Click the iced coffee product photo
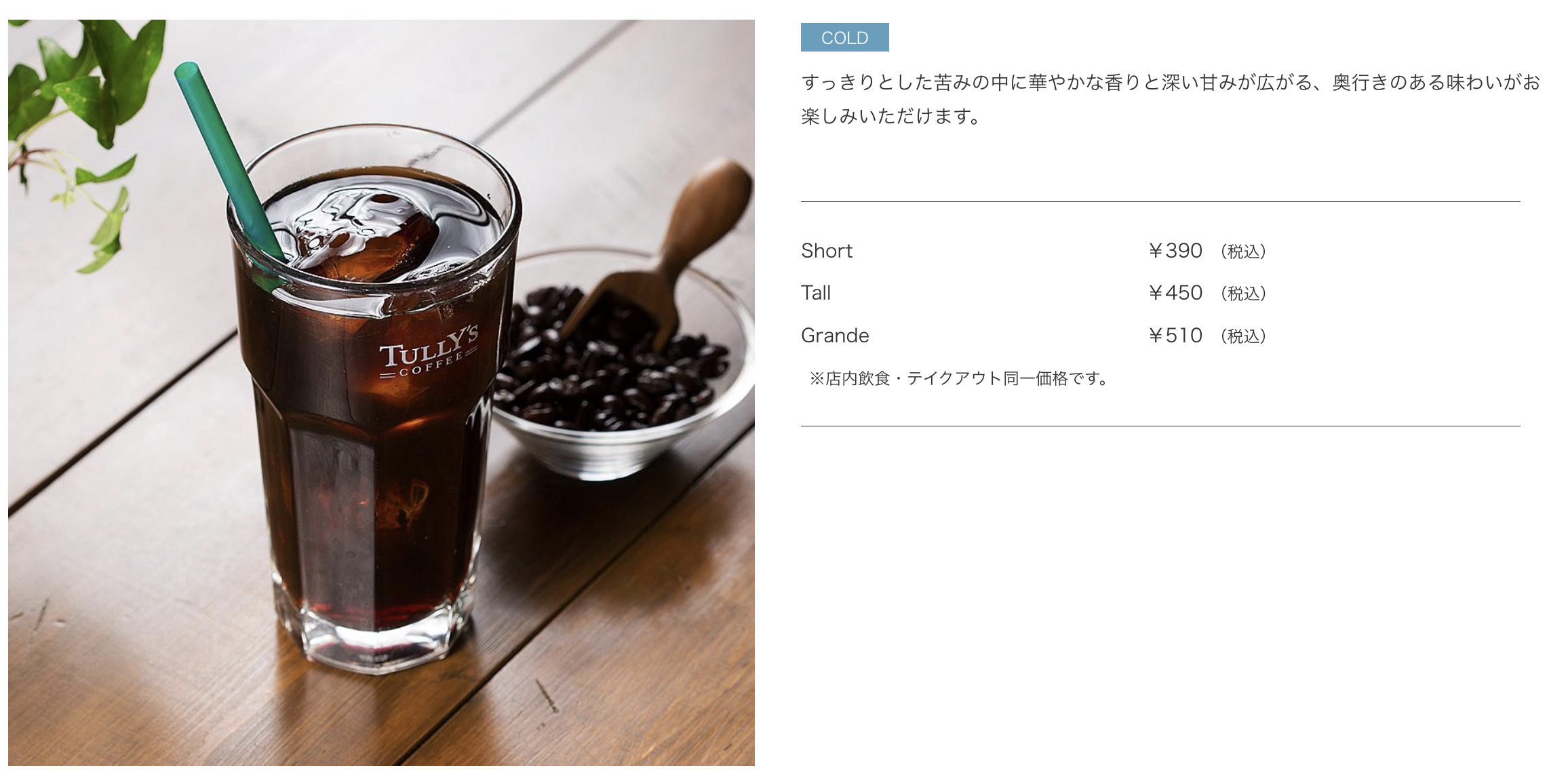 point(381,393)
